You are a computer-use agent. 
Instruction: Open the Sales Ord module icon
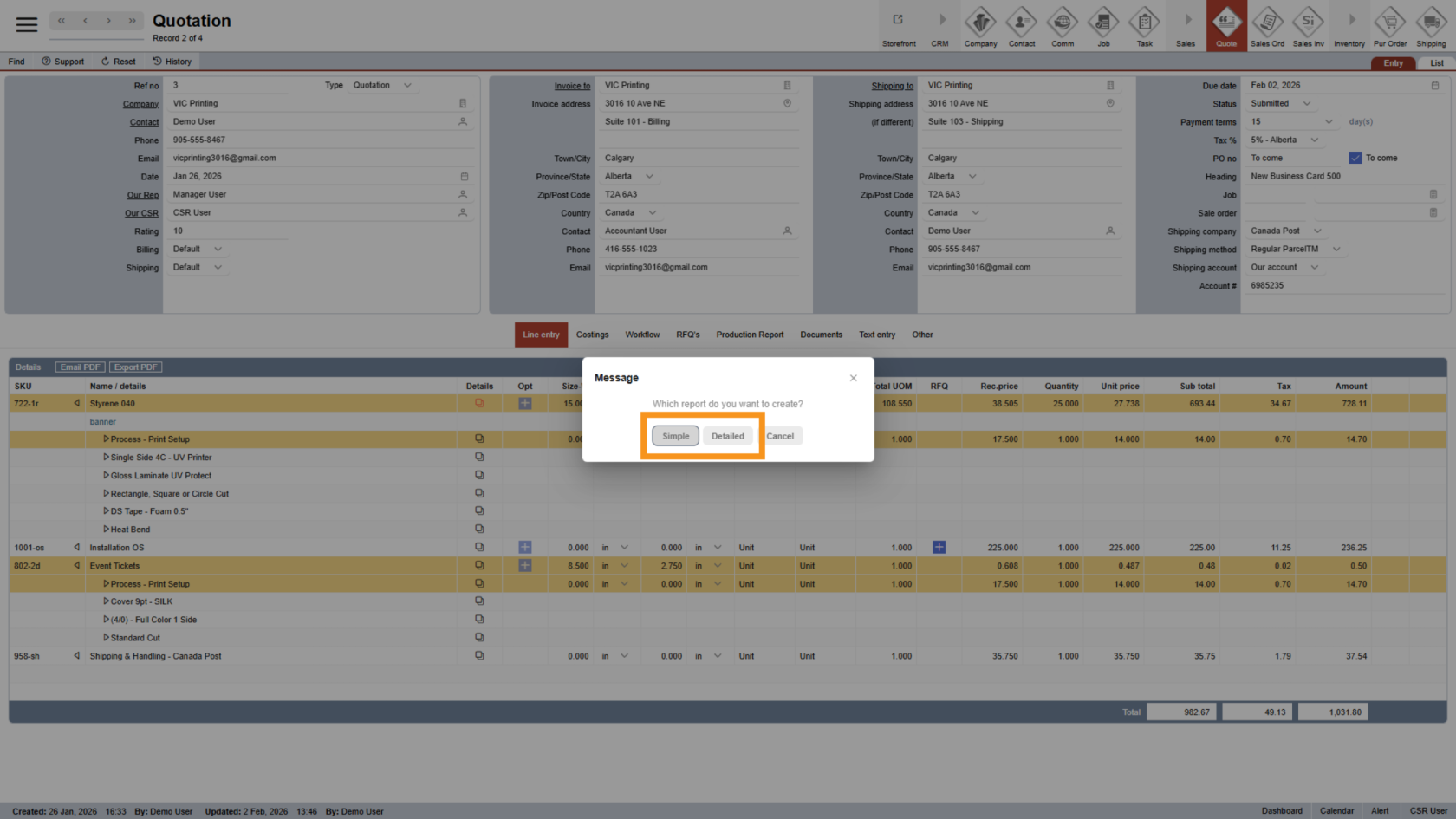1267,25
